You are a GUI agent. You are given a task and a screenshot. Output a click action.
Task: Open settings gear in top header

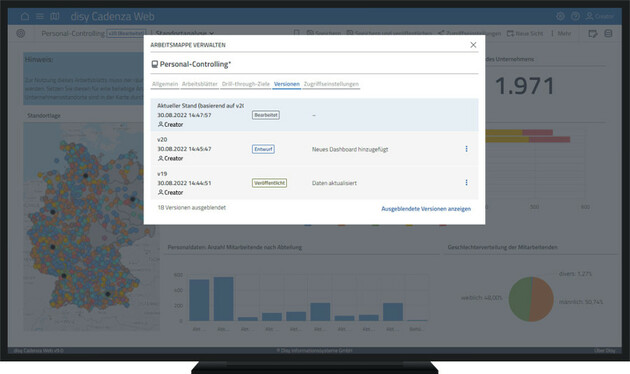click(x=560, y=16)
